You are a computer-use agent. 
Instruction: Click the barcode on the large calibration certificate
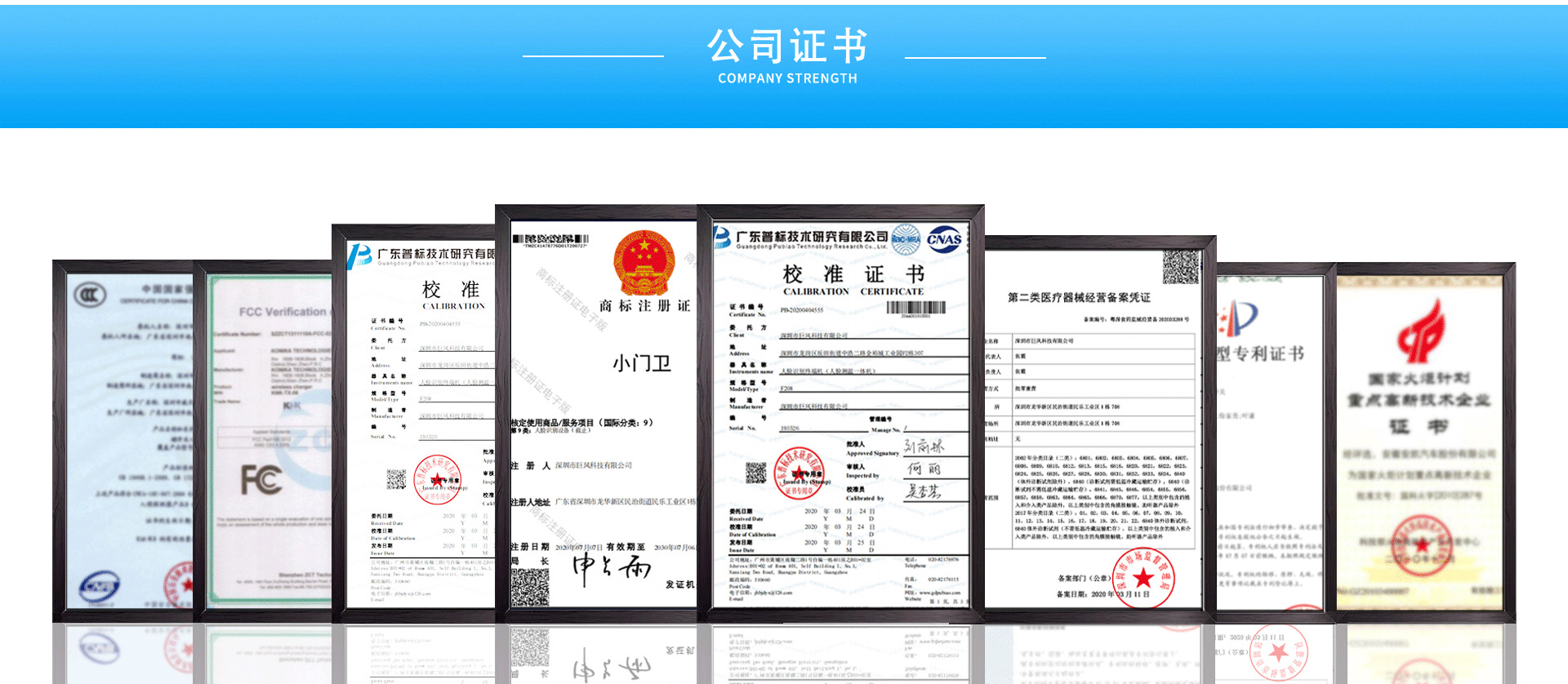click(x=915, y=308)
